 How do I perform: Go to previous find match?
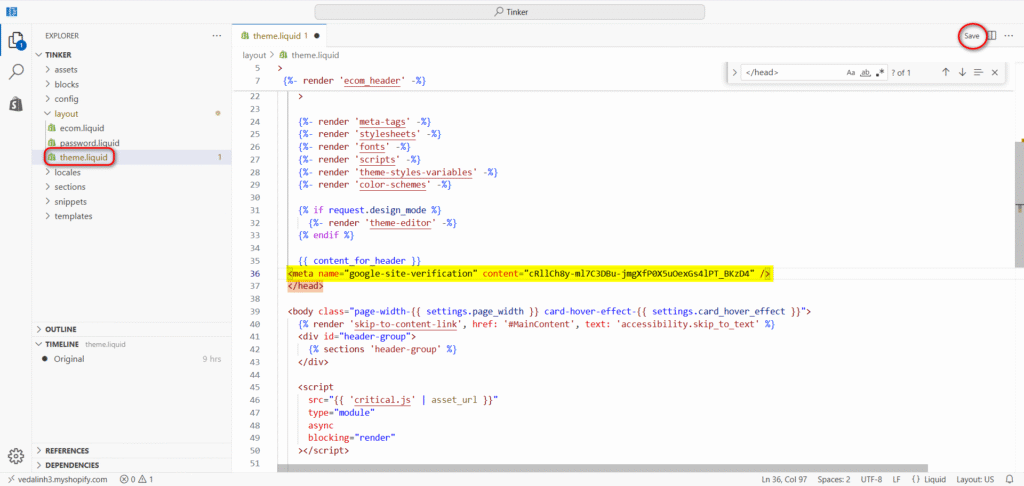[x=945, y=73]
